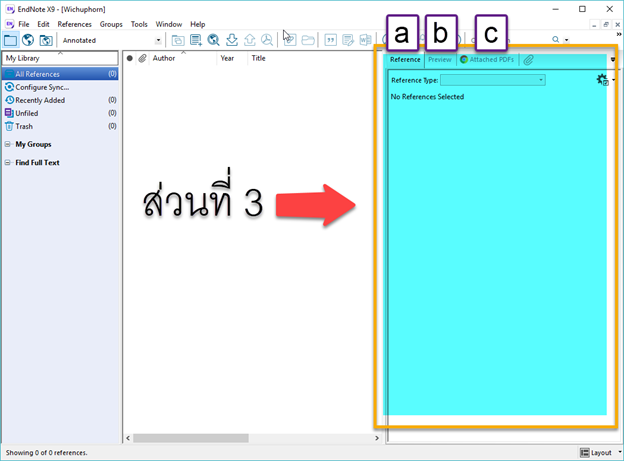Open the References menu
Image resolution: width=624 pixels, height=461 pixels.
74,24
